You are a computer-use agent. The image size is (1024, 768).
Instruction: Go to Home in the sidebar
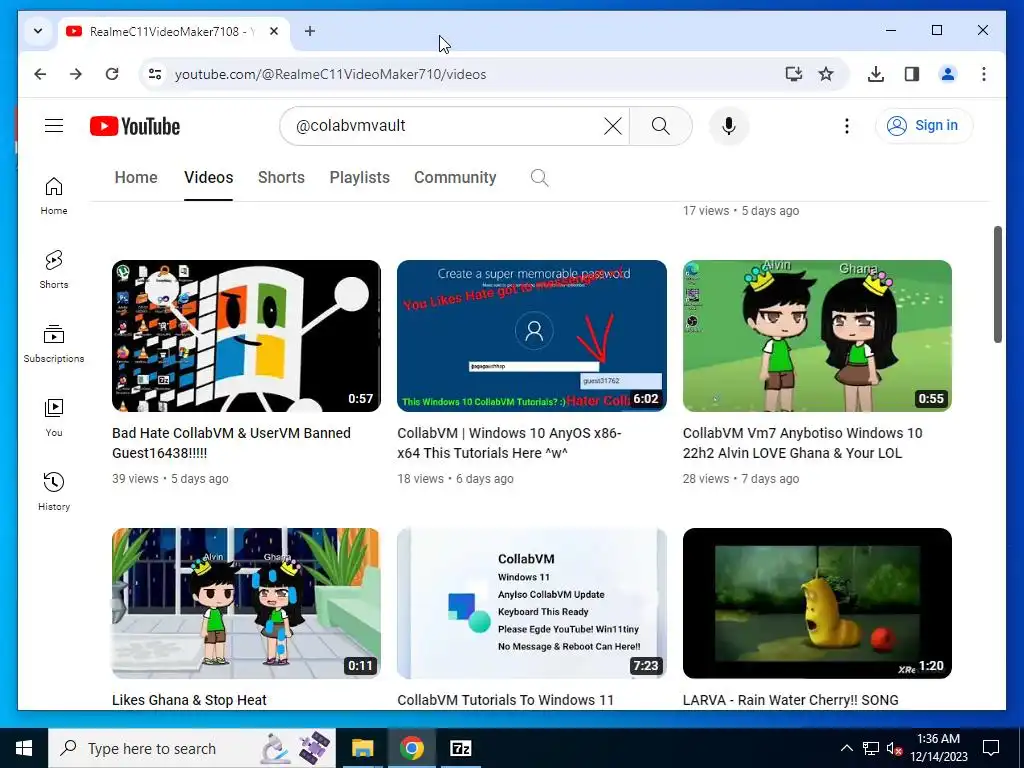click(54, 196)
